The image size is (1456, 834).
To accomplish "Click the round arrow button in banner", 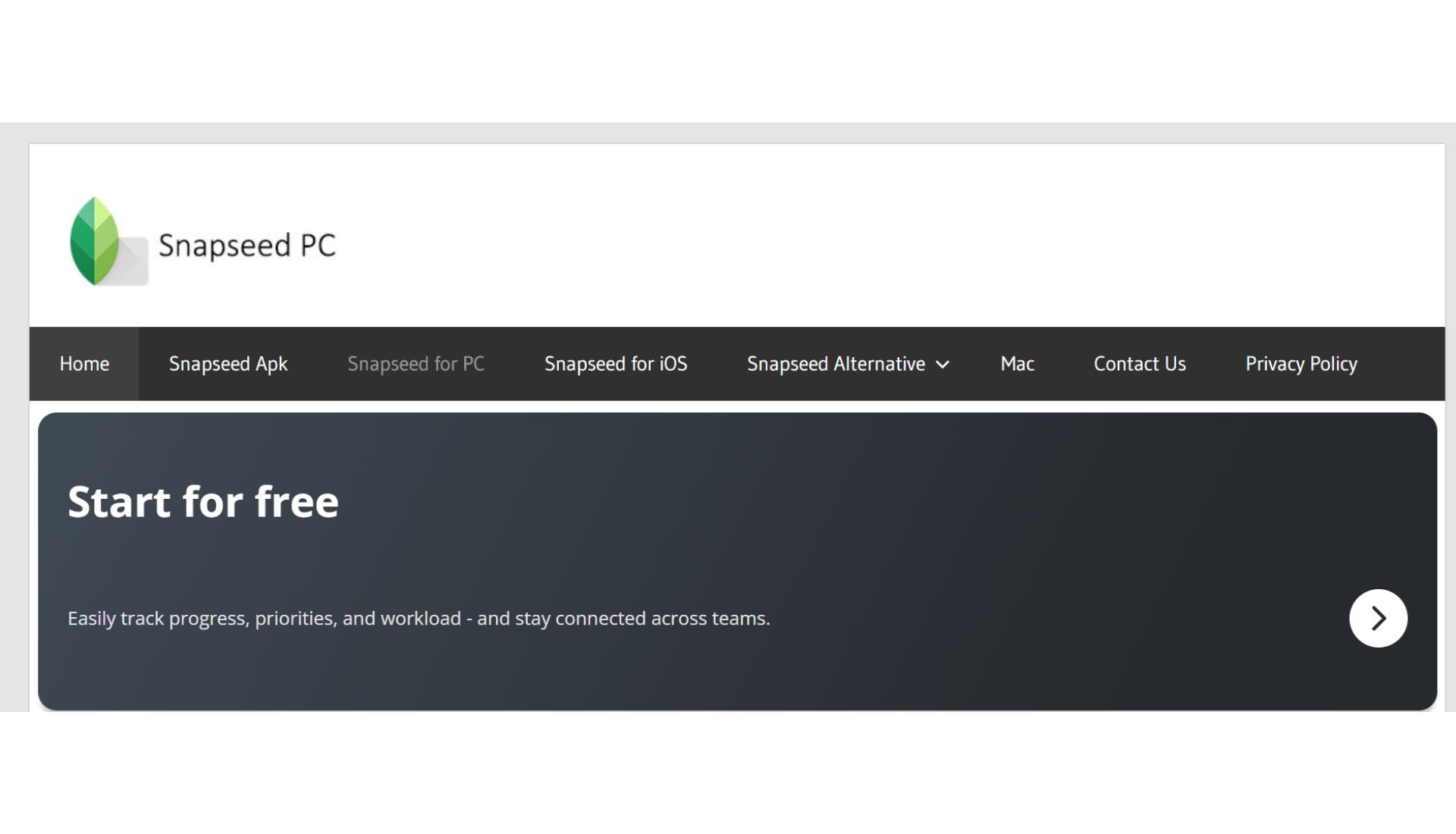I will coord(1378,618).
